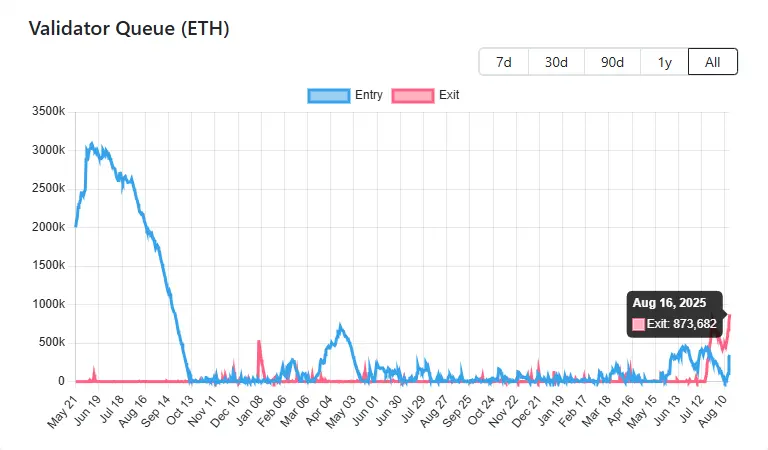Click the Entry line peak near 3000k
The height and width of the screenshot is (450, 768).
point(92,144)
